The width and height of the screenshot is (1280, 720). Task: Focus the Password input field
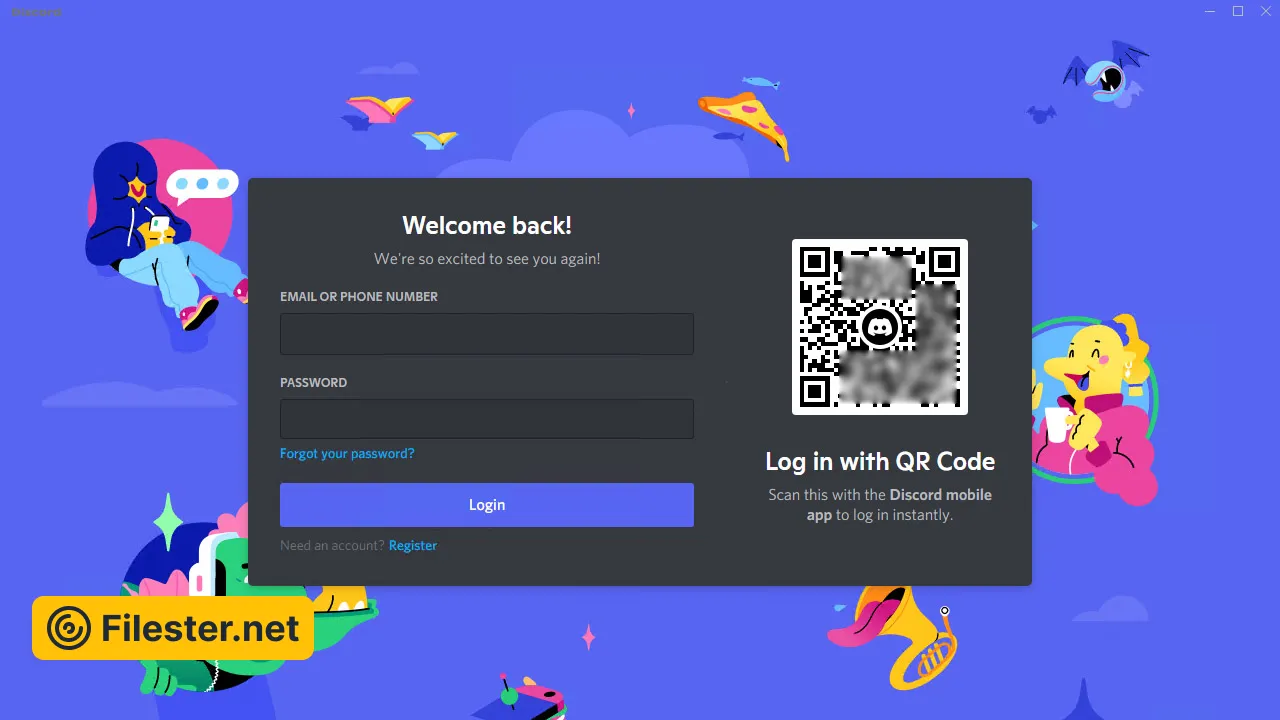click(487, 419)
